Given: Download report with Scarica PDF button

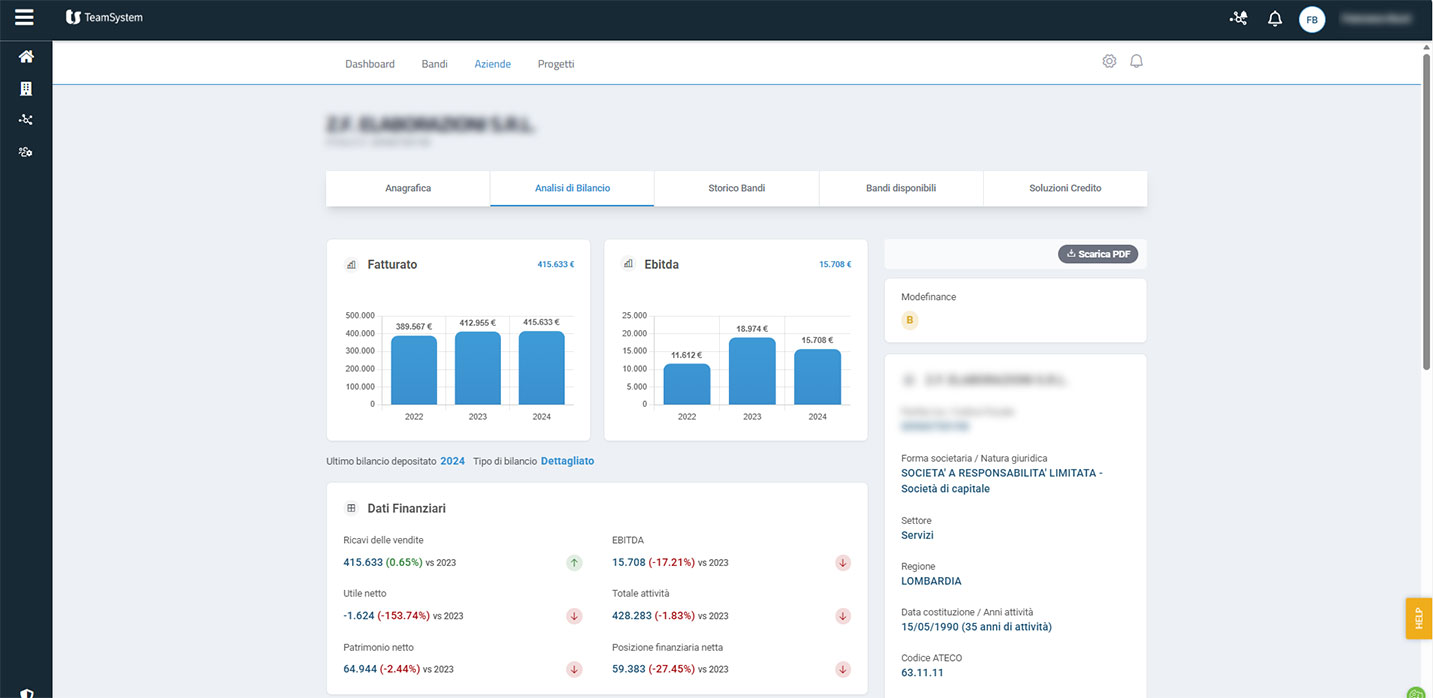Looking at the screenshot, I should click(x=1097, y=254).
